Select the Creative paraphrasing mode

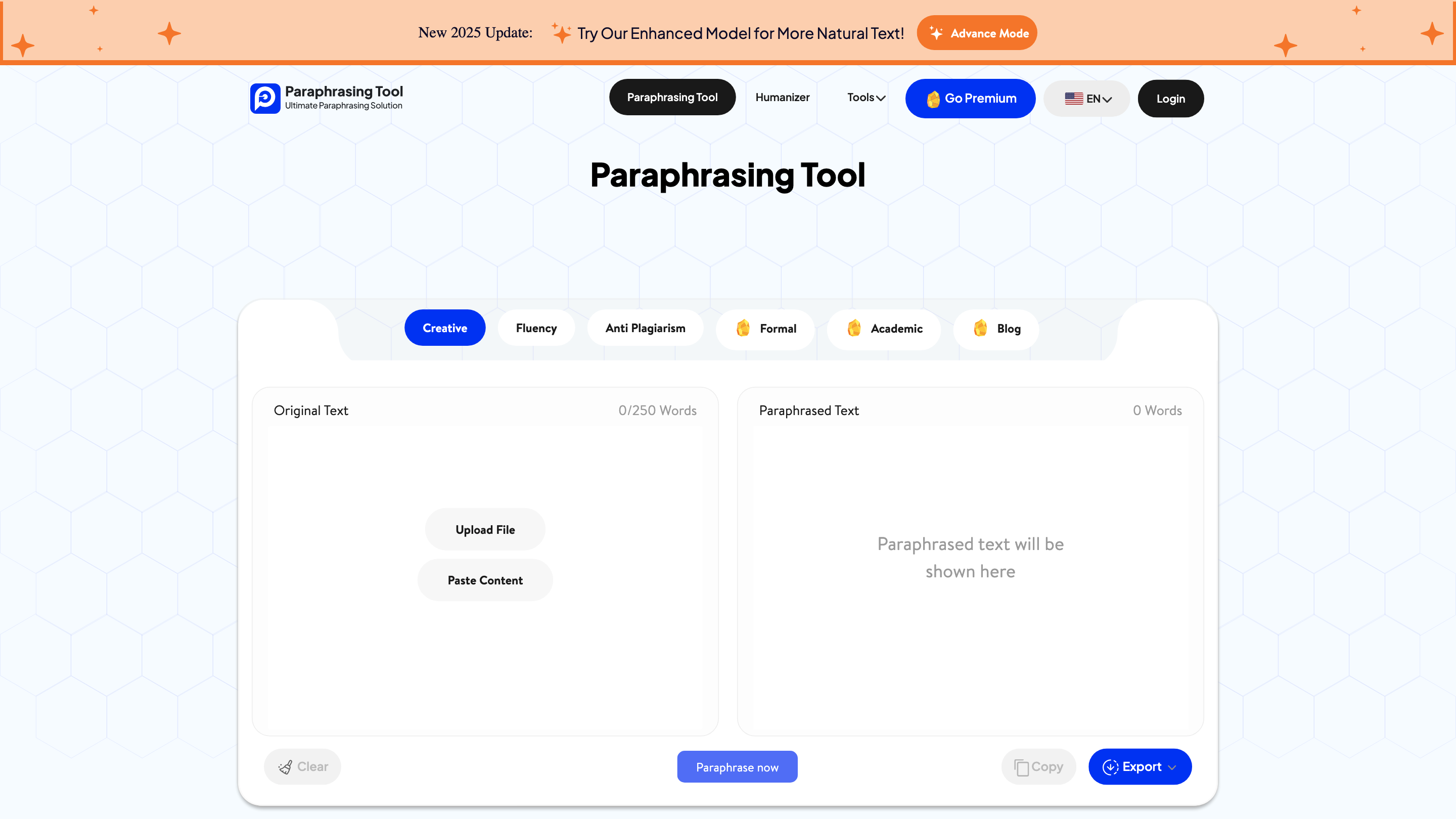pyautogui.click(x=445, y=327)
